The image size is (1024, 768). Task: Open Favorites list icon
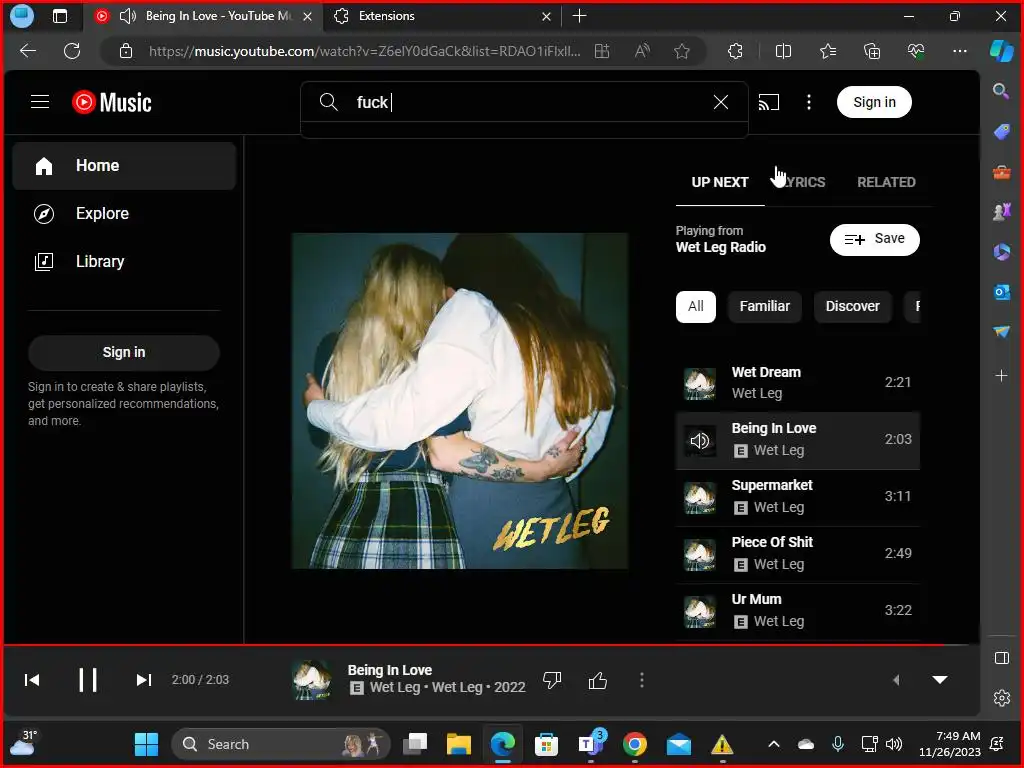click(x=828, y=51)
